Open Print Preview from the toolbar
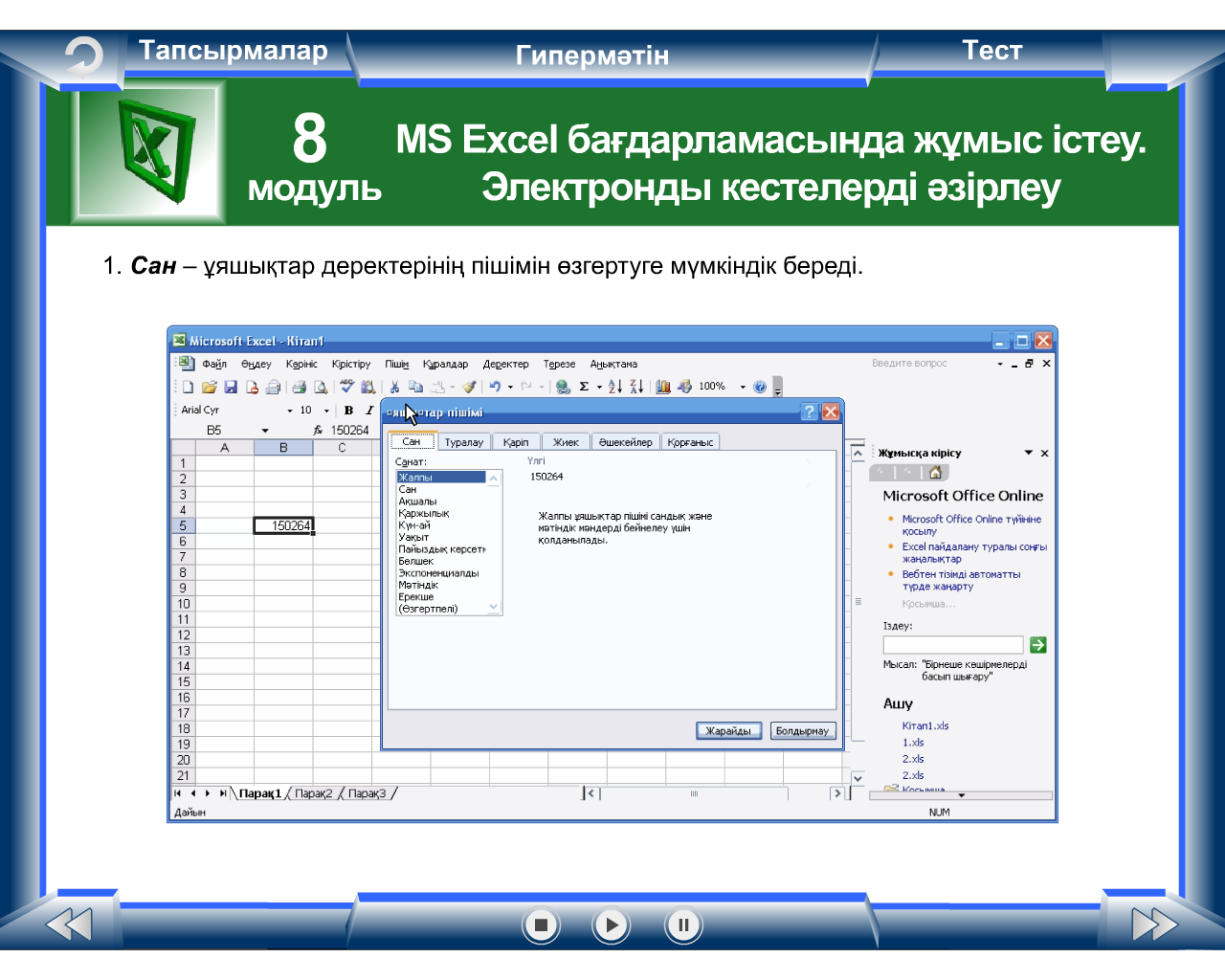This screenshot has height=980, width=1225. (321, 387)
